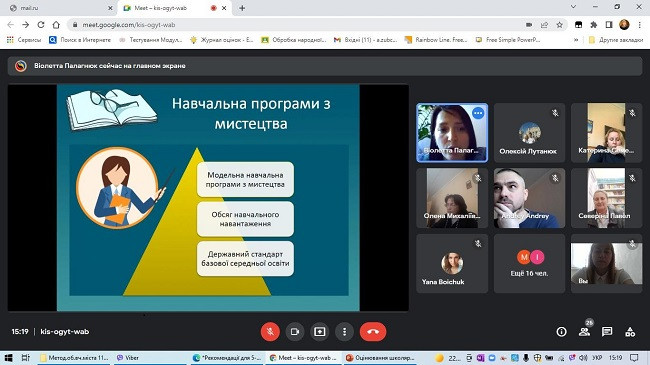Viewport: 650px width, 365px height.
Task: View site information lock icon
Action: (x=75, y=25)
